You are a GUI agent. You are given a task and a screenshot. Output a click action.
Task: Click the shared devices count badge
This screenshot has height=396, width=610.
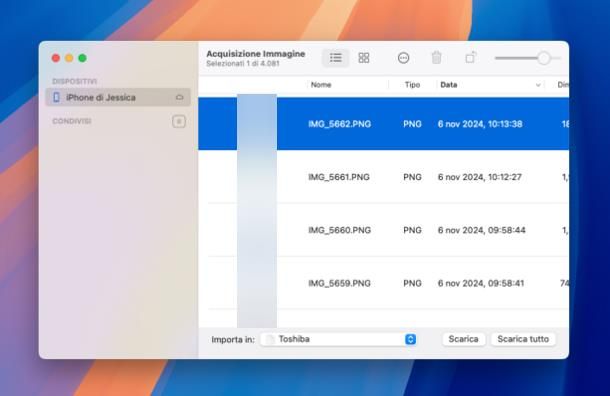tap(179, 122)
